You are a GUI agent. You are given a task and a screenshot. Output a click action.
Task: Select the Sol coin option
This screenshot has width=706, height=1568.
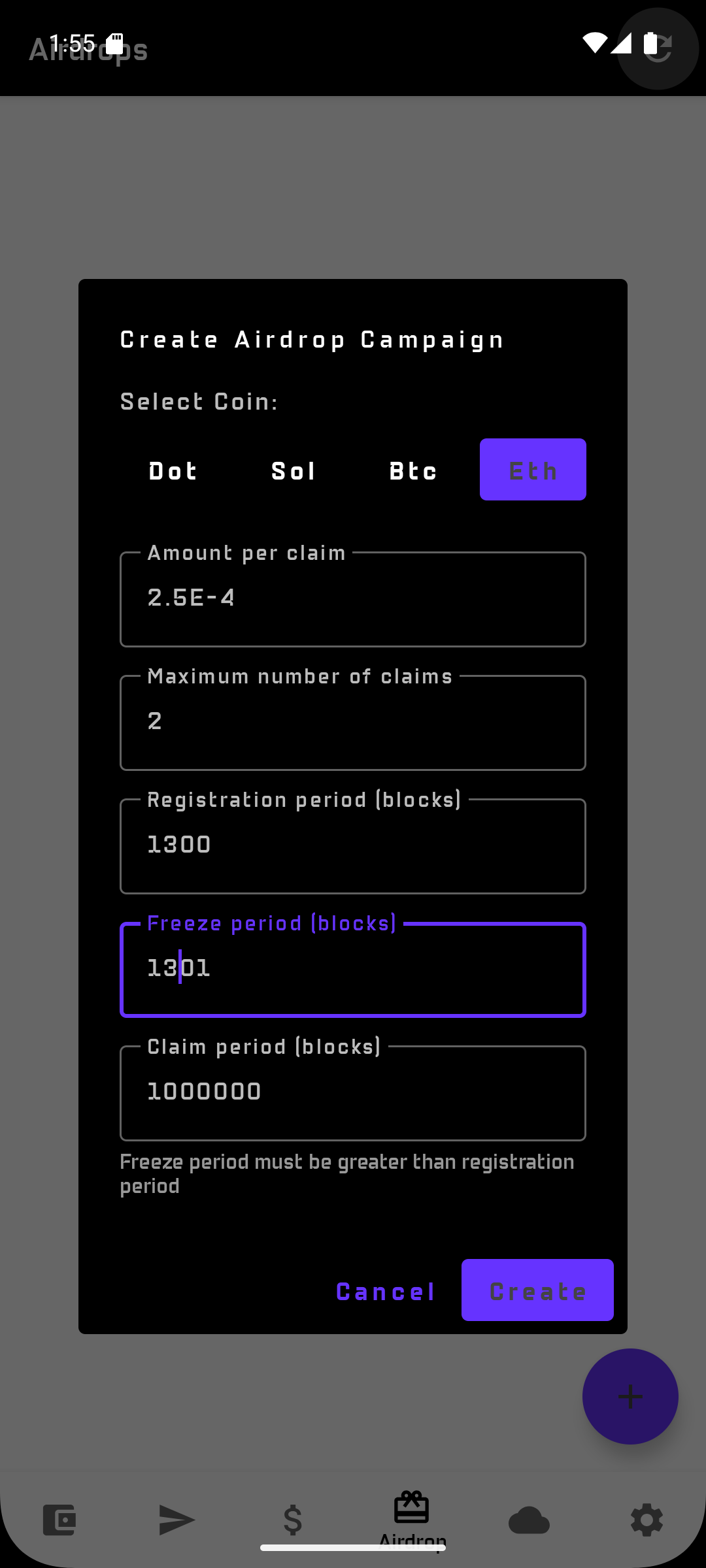[x=294, y=470]
